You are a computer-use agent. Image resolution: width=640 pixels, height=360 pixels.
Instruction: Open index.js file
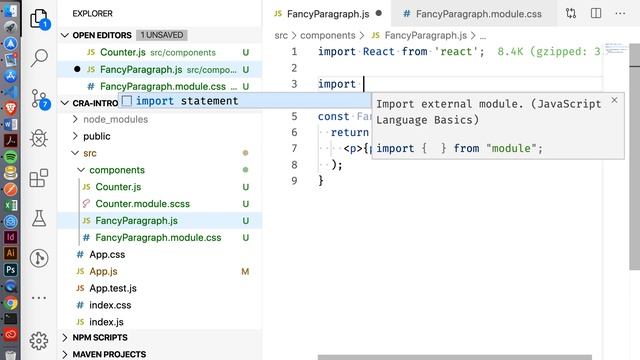(160, 322)
